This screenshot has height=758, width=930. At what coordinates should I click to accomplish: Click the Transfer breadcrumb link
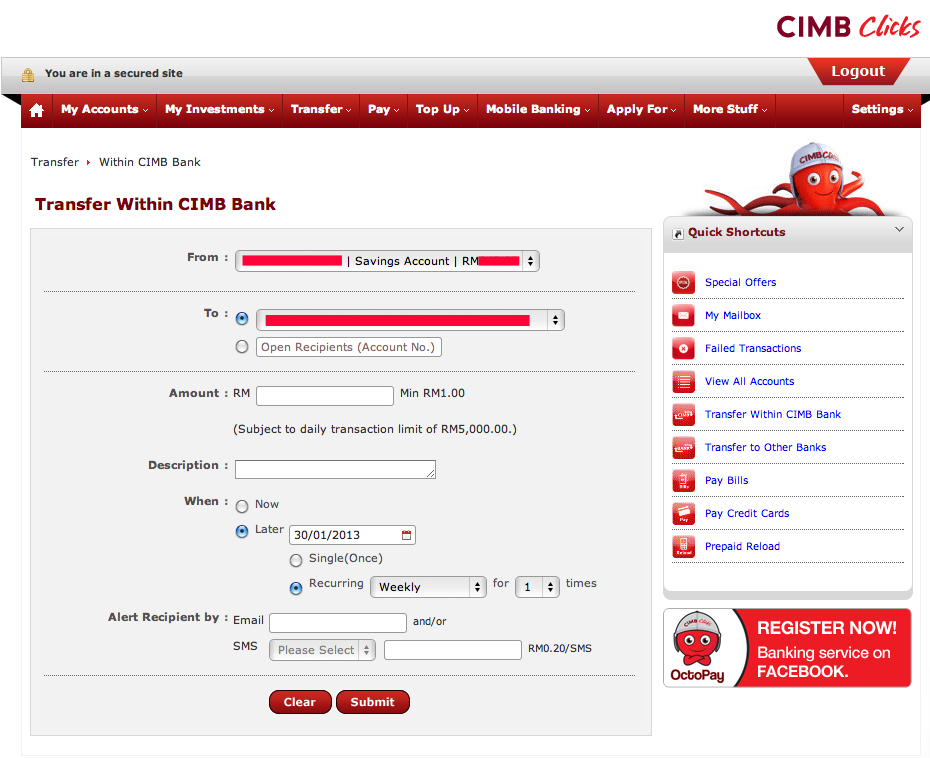coord(55,162)
